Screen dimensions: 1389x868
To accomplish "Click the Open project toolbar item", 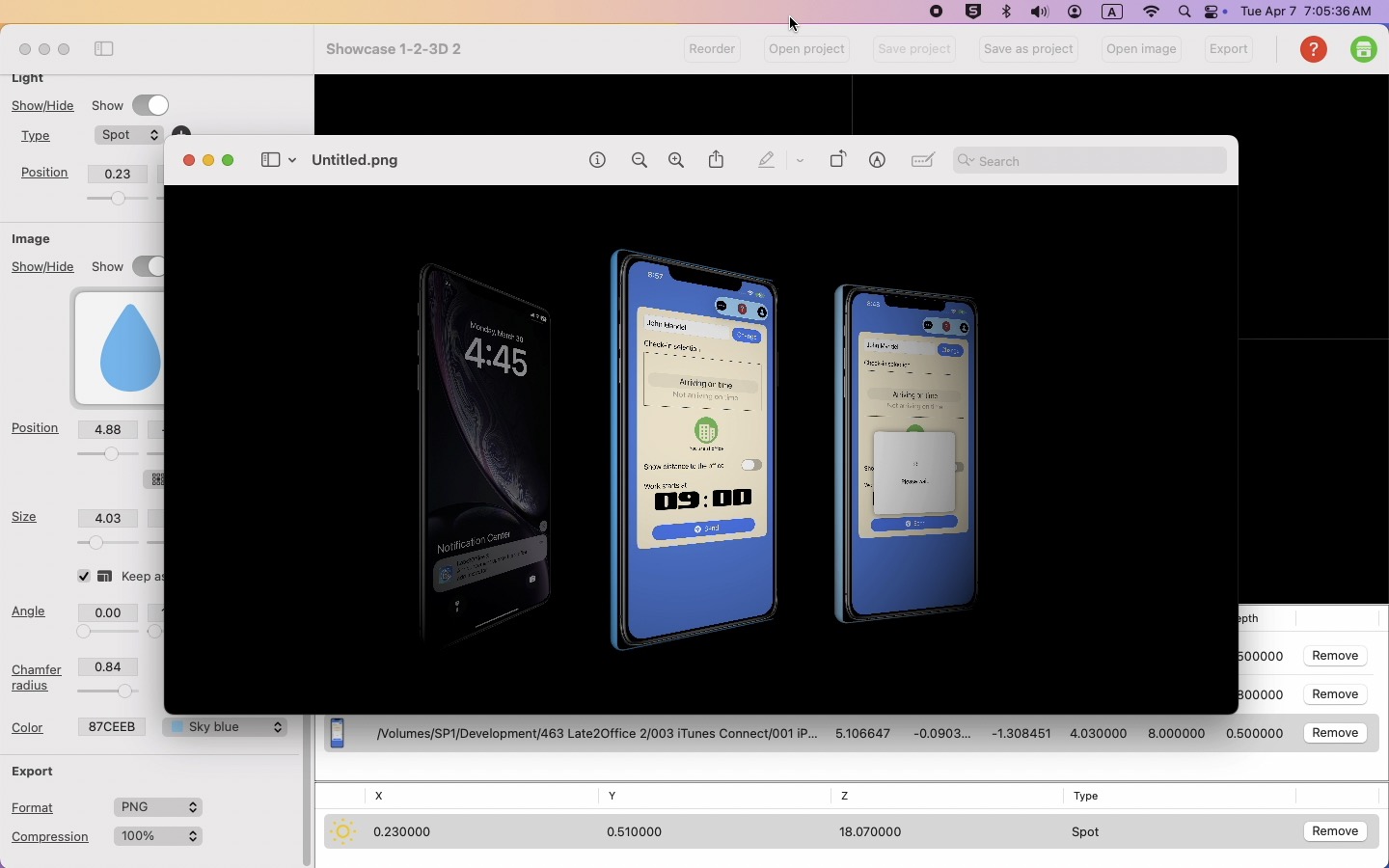I will coord(808,50).
